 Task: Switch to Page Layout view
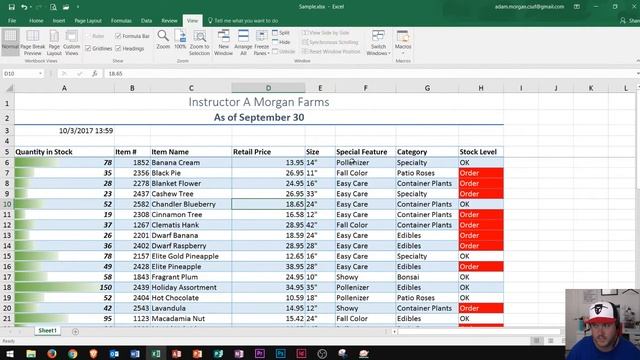click(x=54, y=42)
